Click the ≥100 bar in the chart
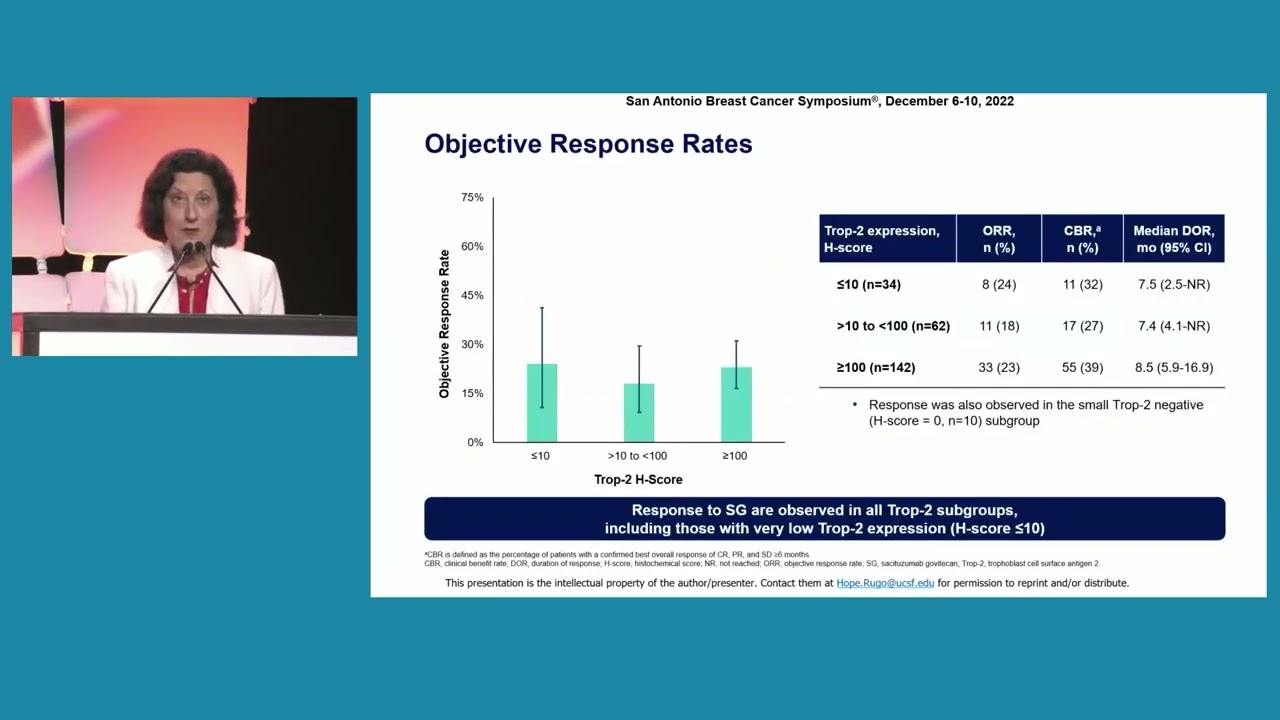 click(x=736, y=405)
